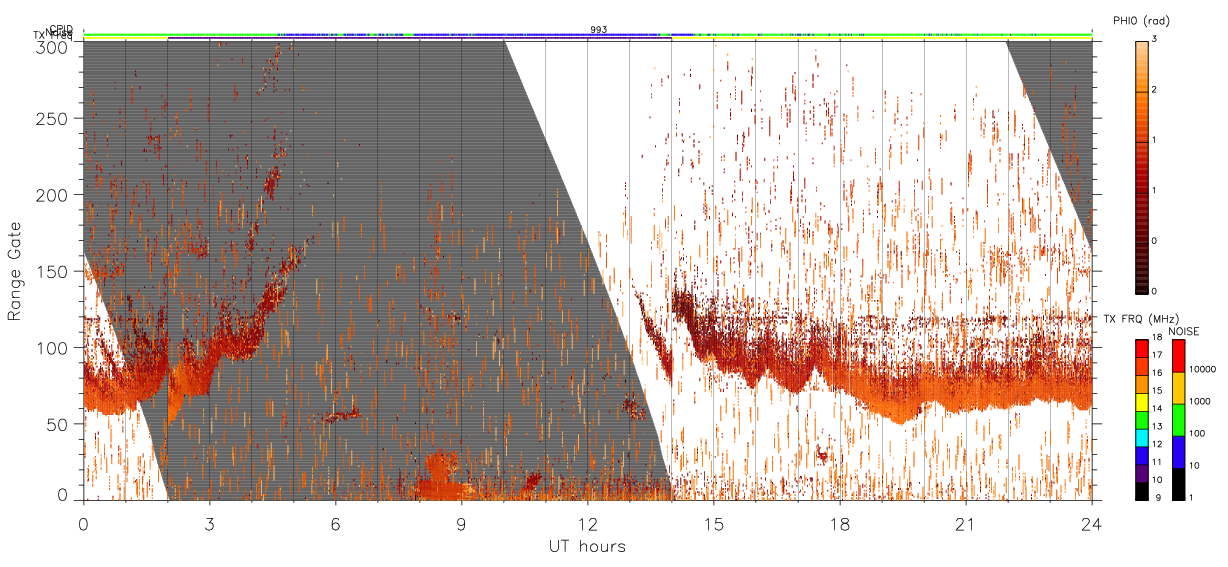Click the x-axis tick label '9'

coord(461,524)
